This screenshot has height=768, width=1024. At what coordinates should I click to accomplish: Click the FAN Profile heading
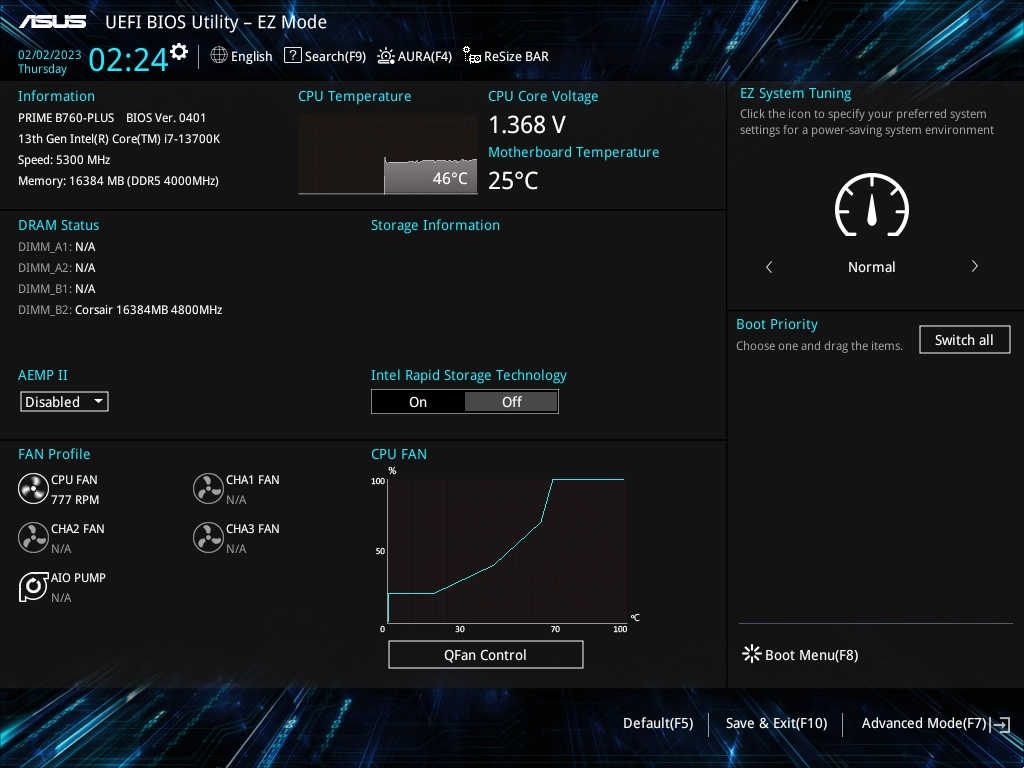[x=54, y=455]
